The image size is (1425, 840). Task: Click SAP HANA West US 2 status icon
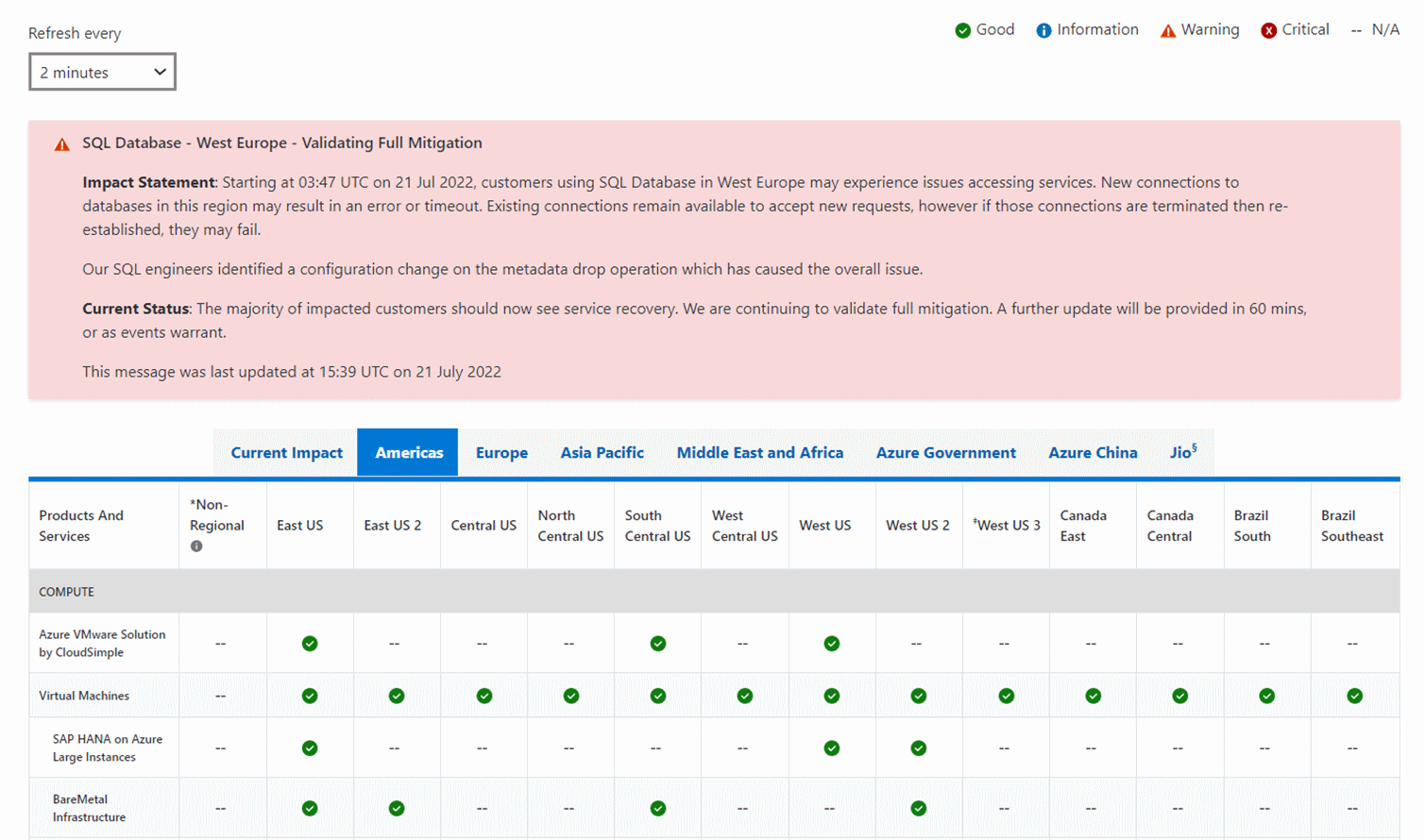click(918, 748)
